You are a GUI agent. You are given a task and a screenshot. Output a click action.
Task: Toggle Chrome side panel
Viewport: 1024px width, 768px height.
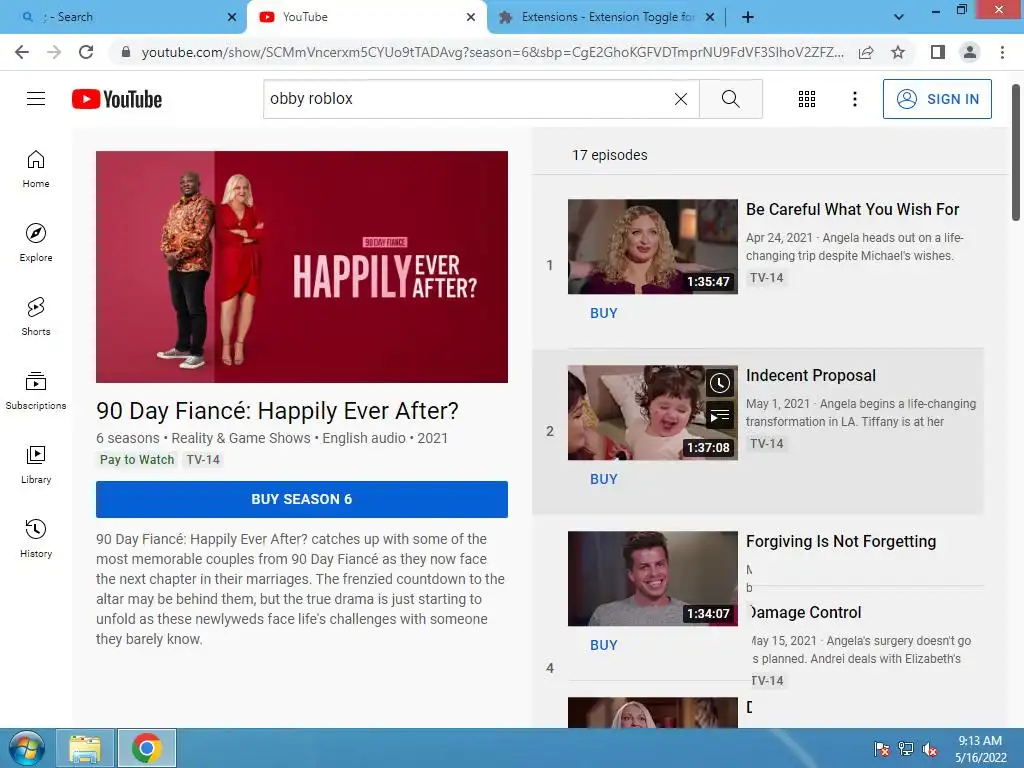pyautogui.click(x=938, y=52)
